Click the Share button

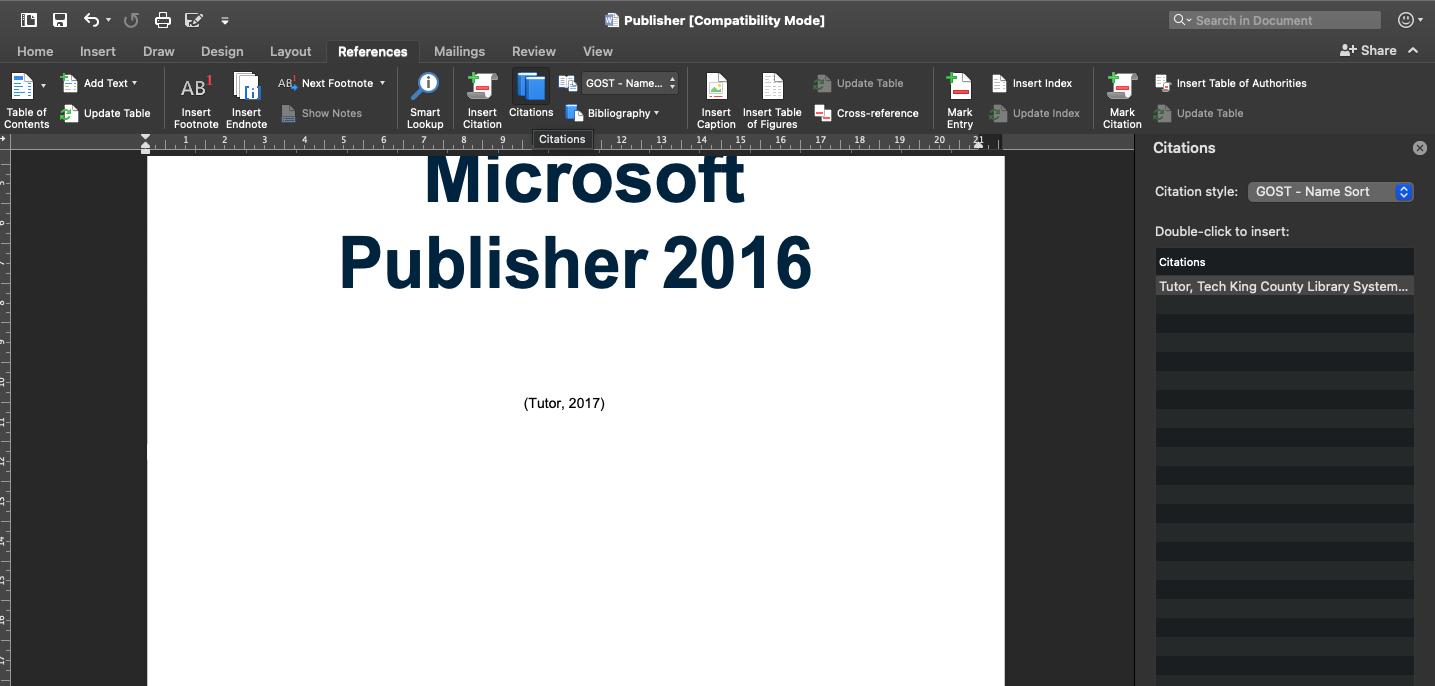(1368, 50)
